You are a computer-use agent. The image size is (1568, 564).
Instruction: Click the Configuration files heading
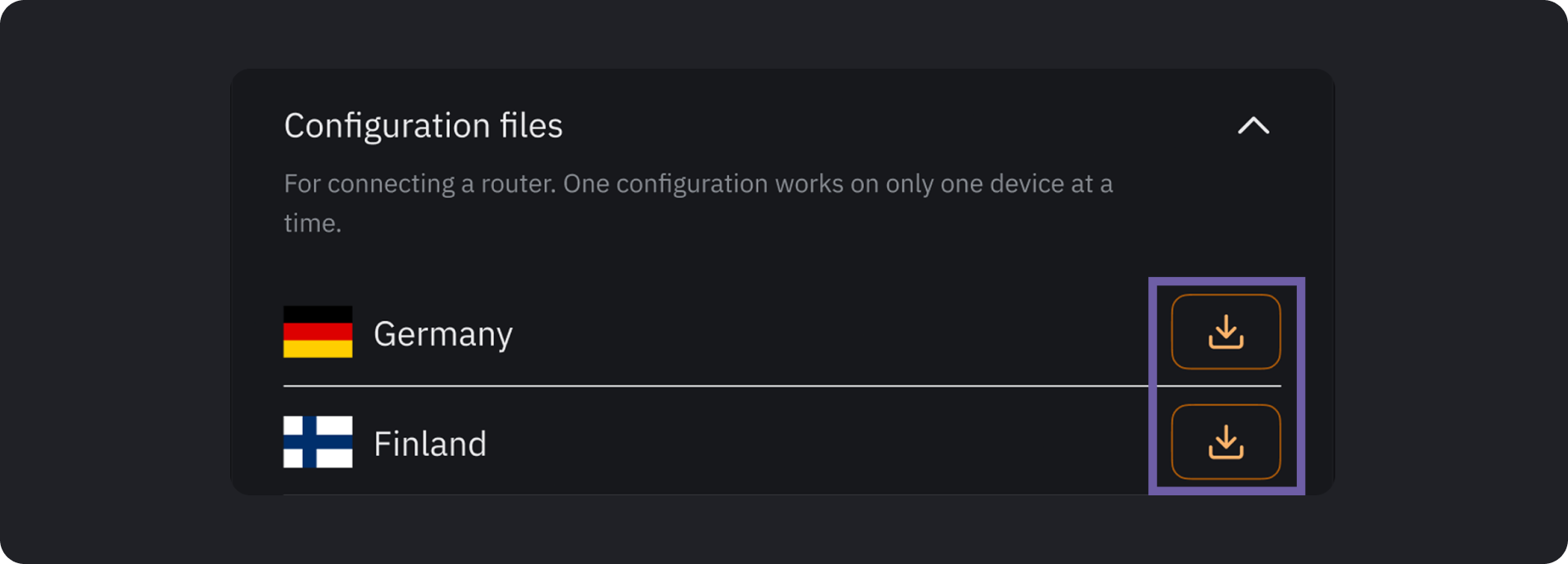[x=423, y=126]
